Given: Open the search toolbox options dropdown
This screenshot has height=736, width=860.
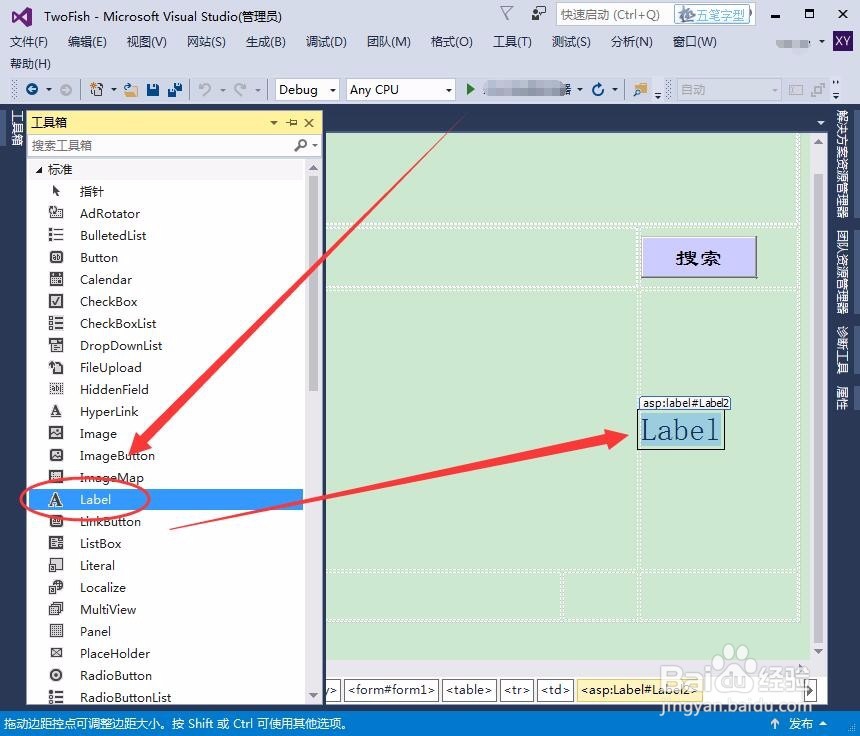Looking at the screenshot, I should point(315,145).
